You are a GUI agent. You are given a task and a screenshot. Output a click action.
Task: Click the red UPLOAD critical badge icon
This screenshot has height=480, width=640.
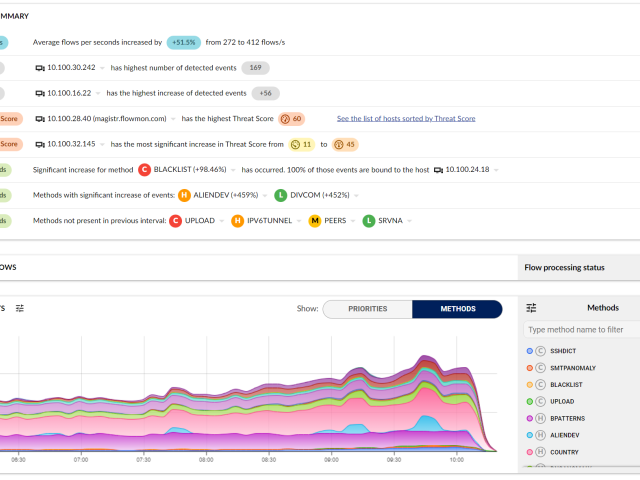175,220
